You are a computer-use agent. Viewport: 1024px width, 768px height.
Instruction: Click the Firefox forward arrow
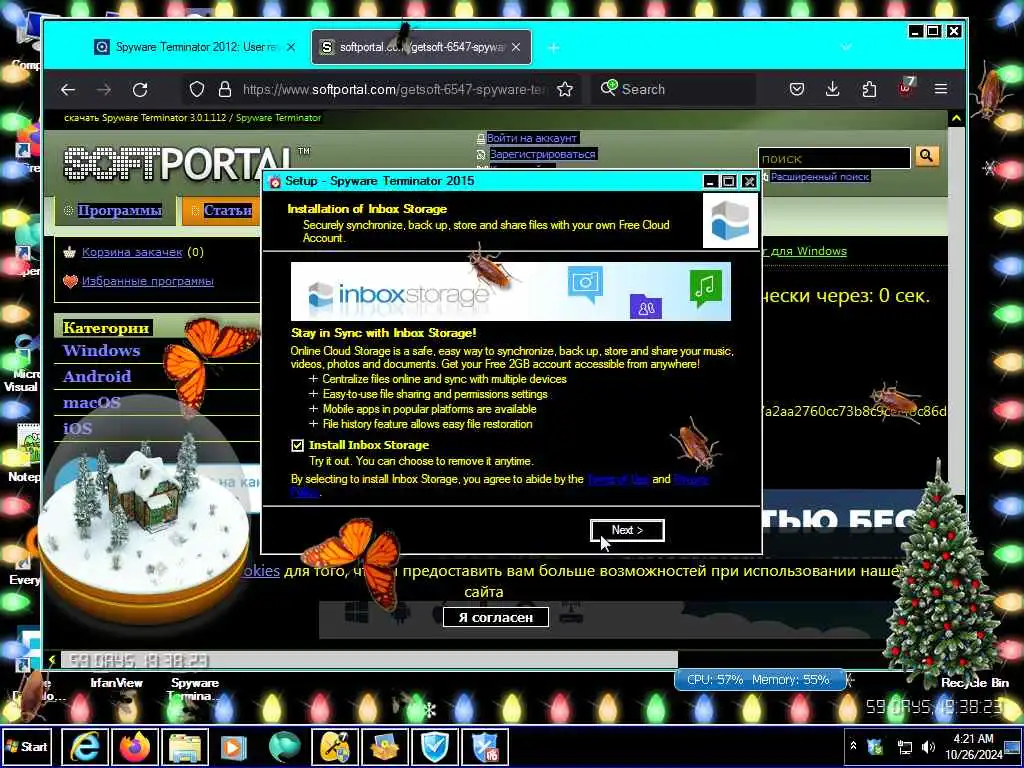click(104, 89)
